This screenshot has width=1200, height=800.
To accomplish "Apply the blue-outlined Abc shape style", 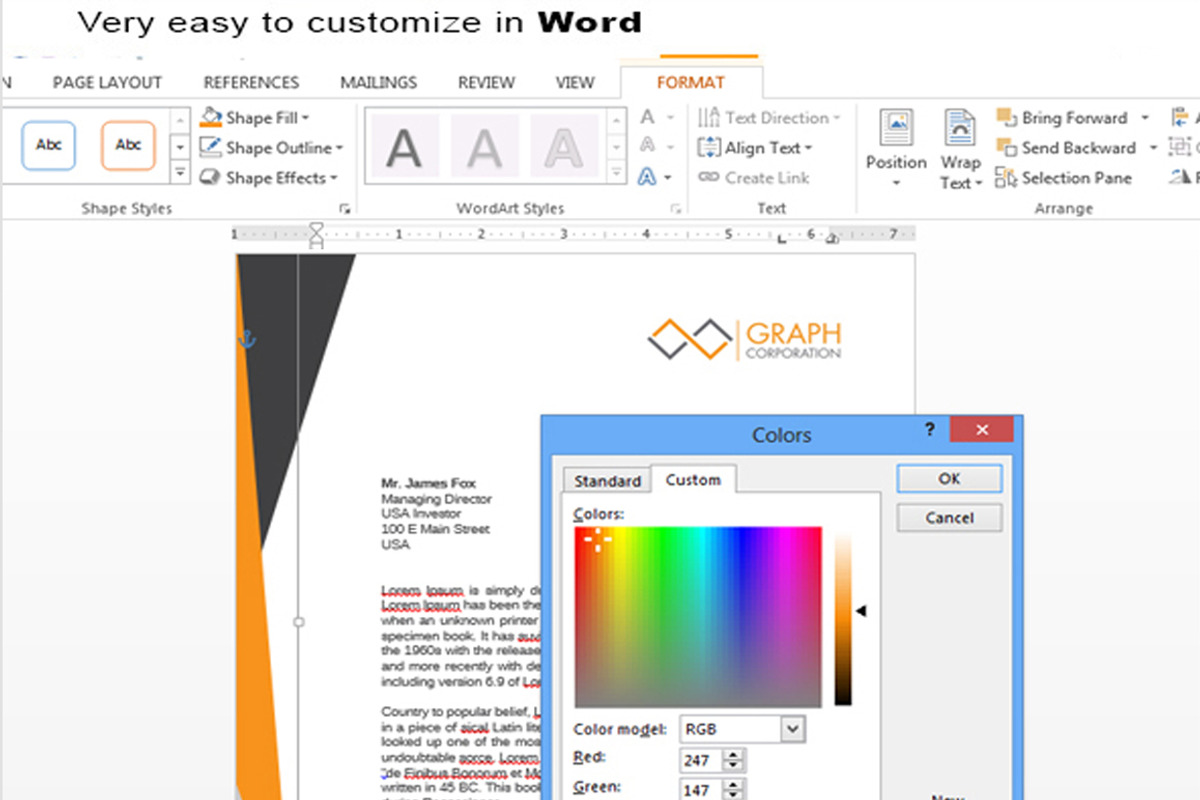I will coord(48,146).
